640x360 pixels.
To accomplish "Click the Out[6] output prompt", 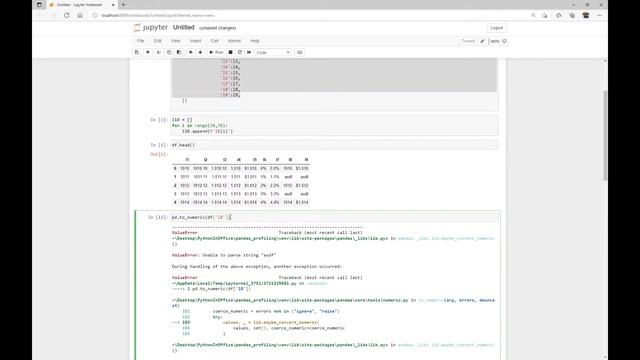I will [159, 154].
